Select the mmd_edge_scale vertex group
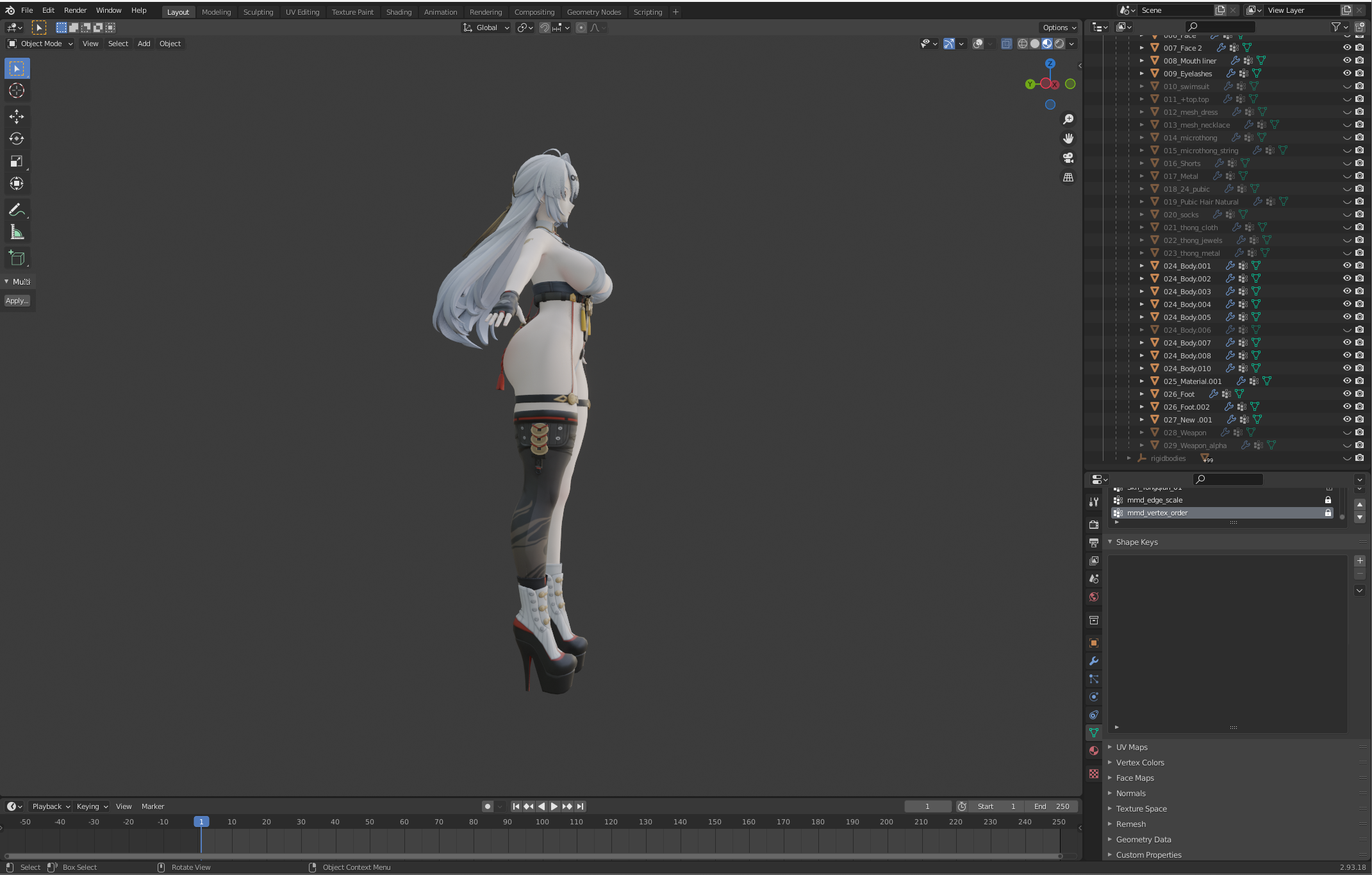The image size is (1372, 875). (1223, 500)
